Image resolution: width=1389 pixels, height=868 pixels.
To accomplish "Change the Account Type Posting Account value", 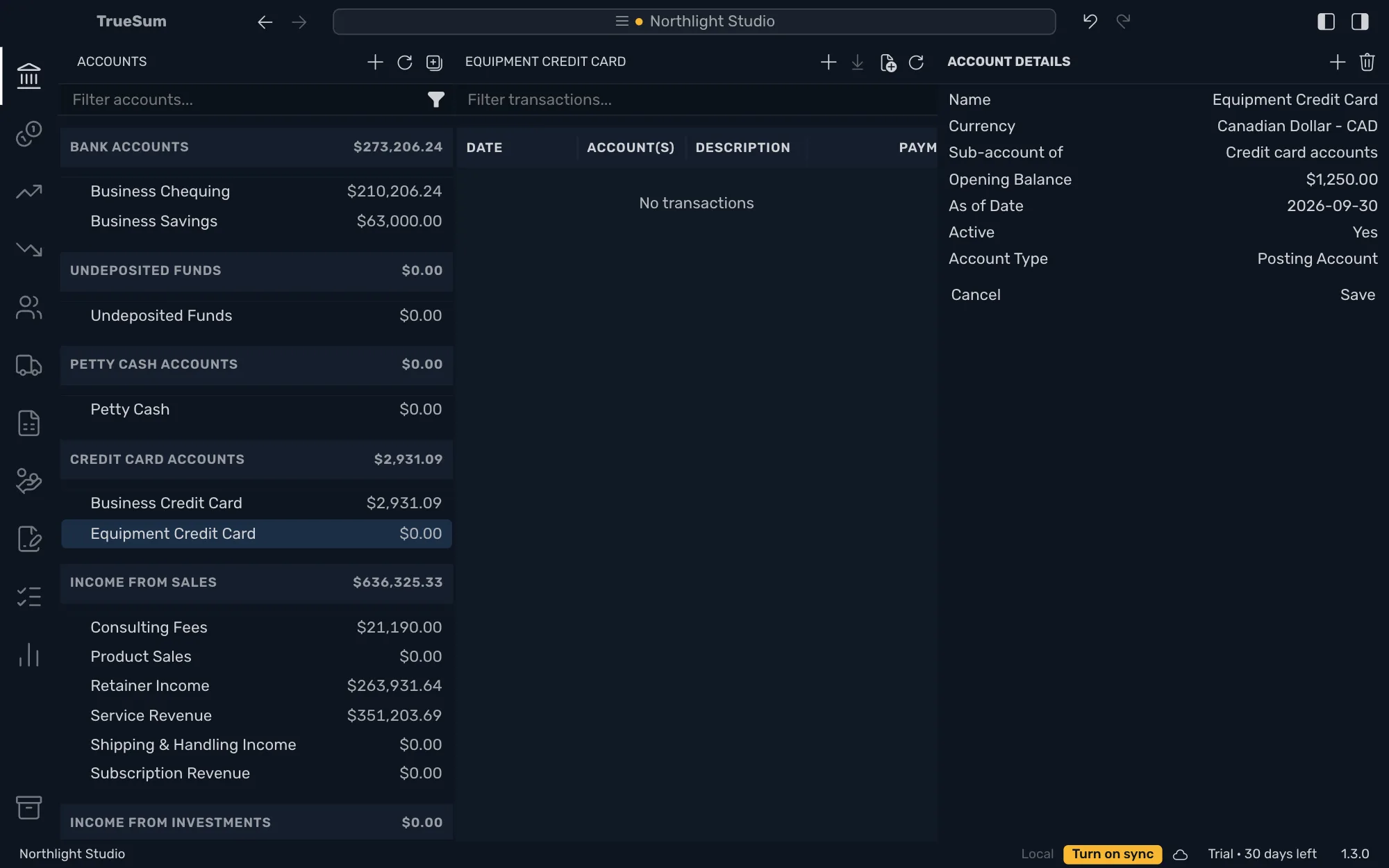I will pyautogui.click(x=1317, y=258).
